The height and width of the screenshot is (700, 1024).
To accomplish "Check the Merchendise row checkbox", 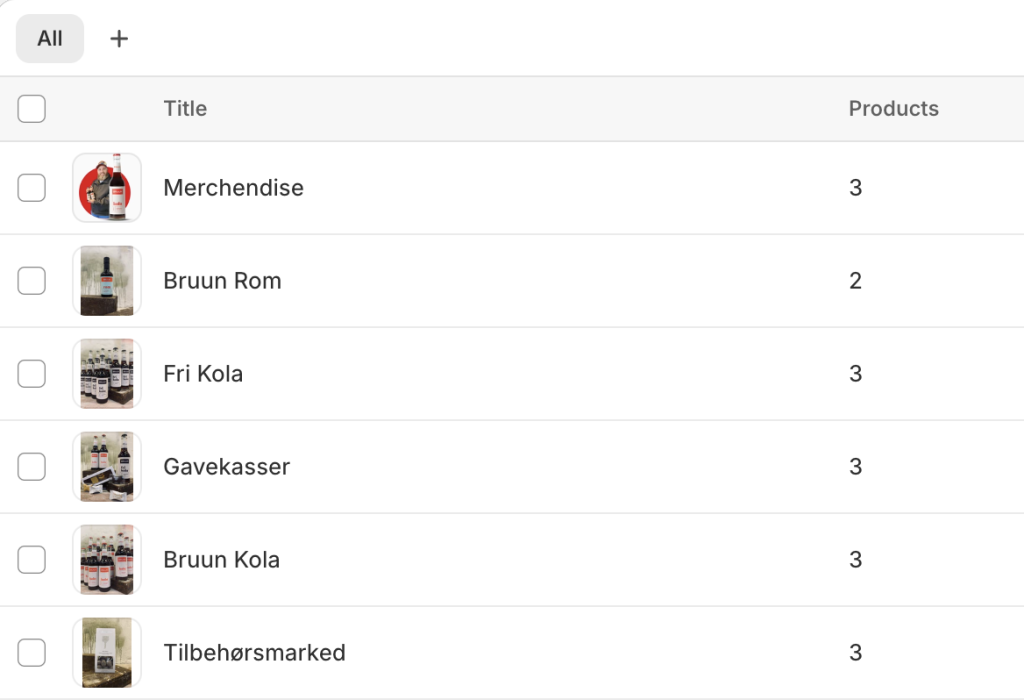I will click(31, 188).
